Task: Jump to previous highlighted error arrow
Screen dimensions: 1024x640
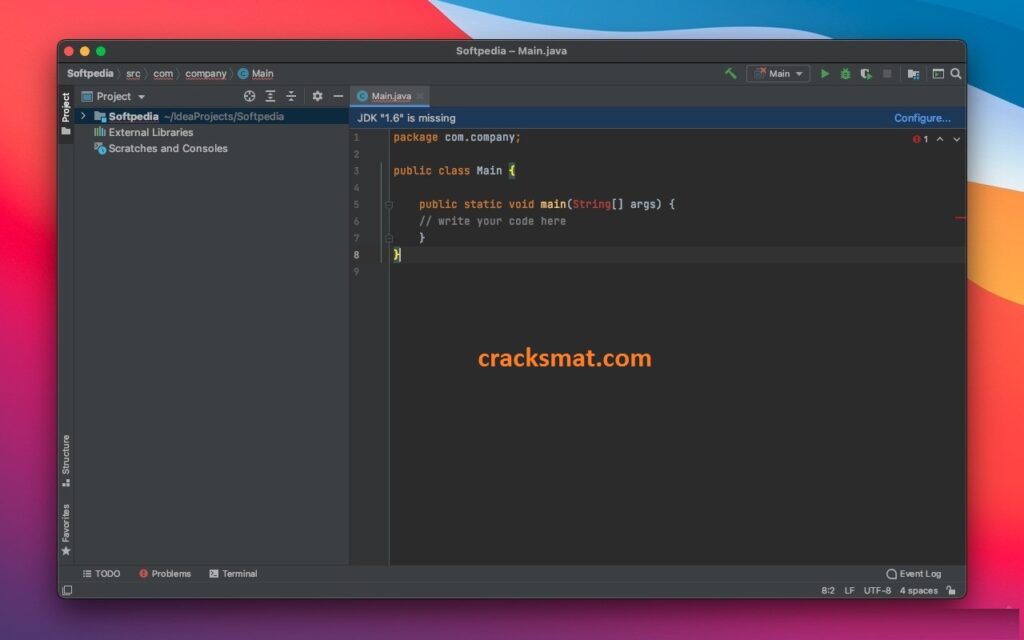Action: pos(940,139)
